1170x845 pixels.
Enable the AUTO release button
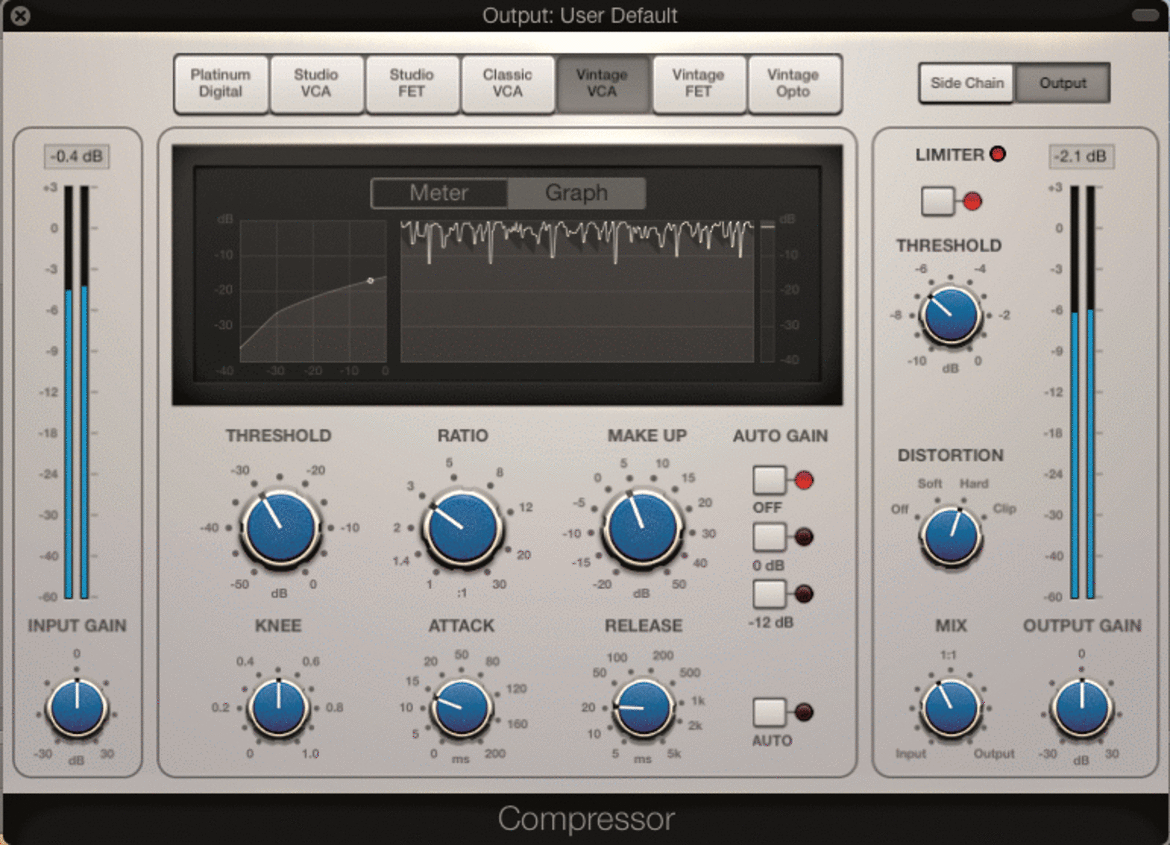[769, 712]
